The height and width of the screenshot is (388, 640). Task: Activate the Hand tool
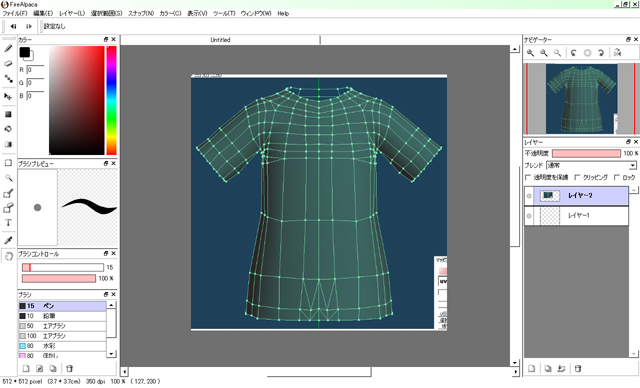8,256
